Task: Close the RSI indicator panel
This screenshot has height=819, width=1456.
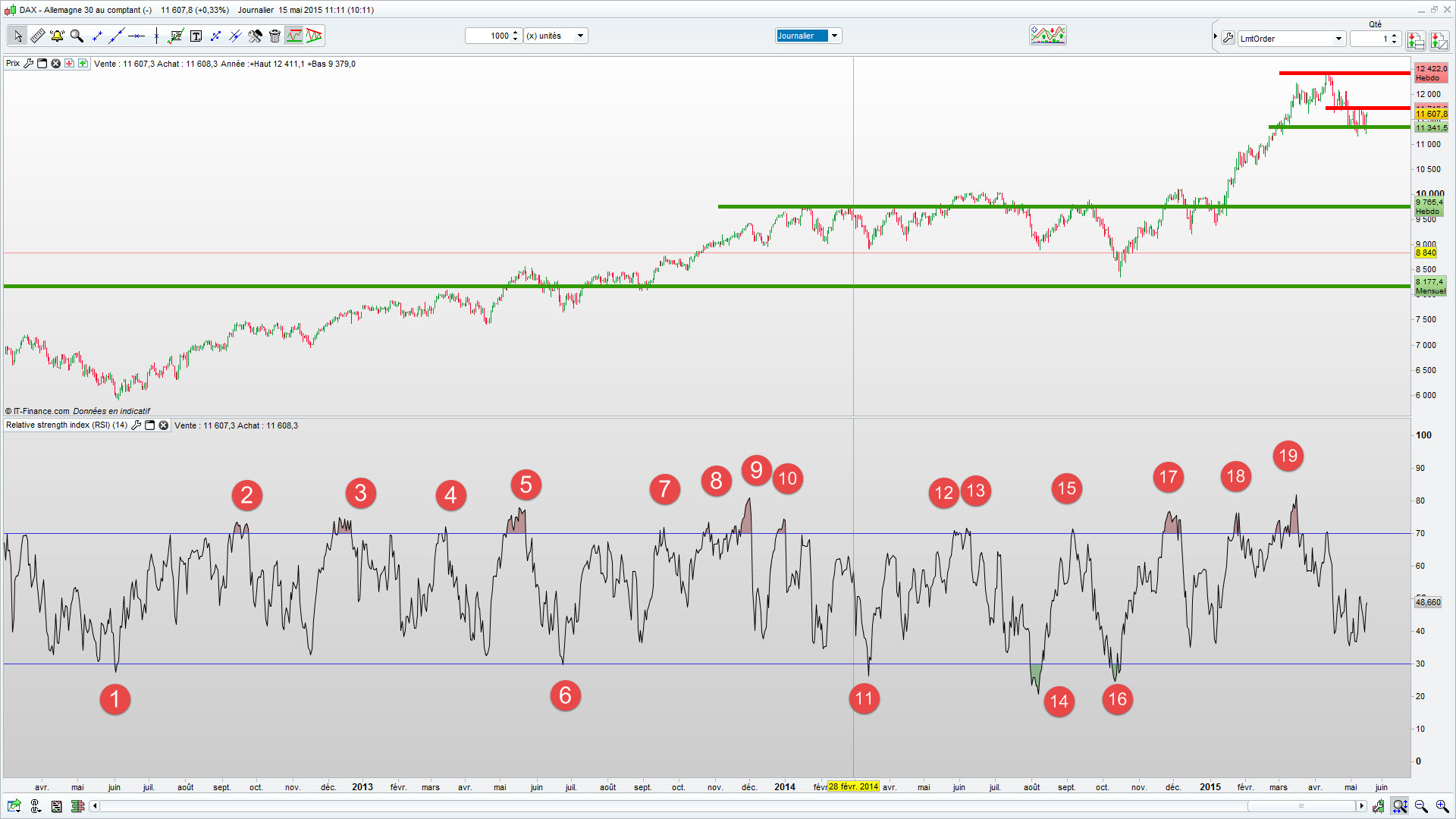Action: tap(163, 425)
